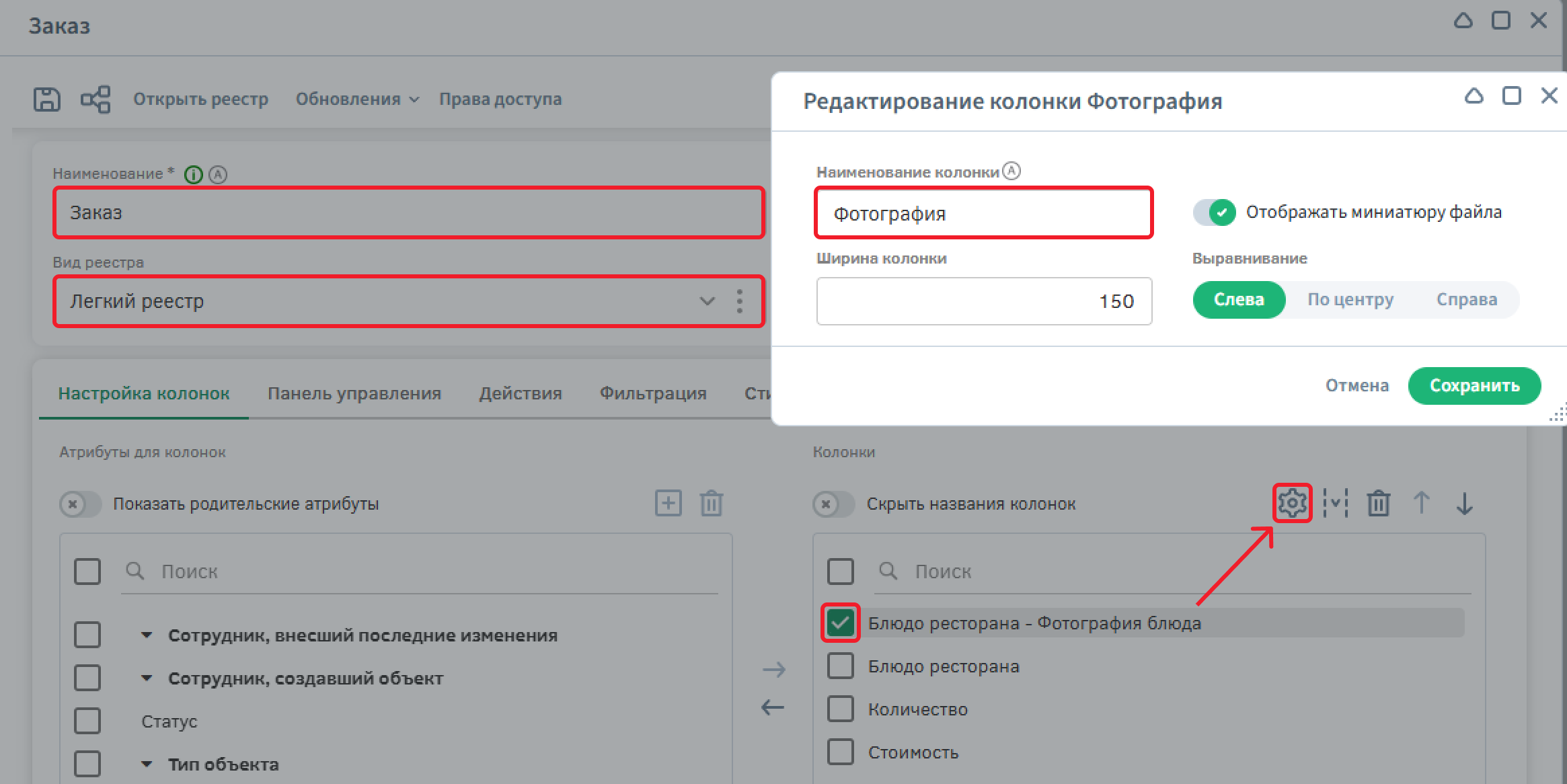Open the Фильтрация tab
The height and width of the screenshot is (784, 1567).
(652, 393)
